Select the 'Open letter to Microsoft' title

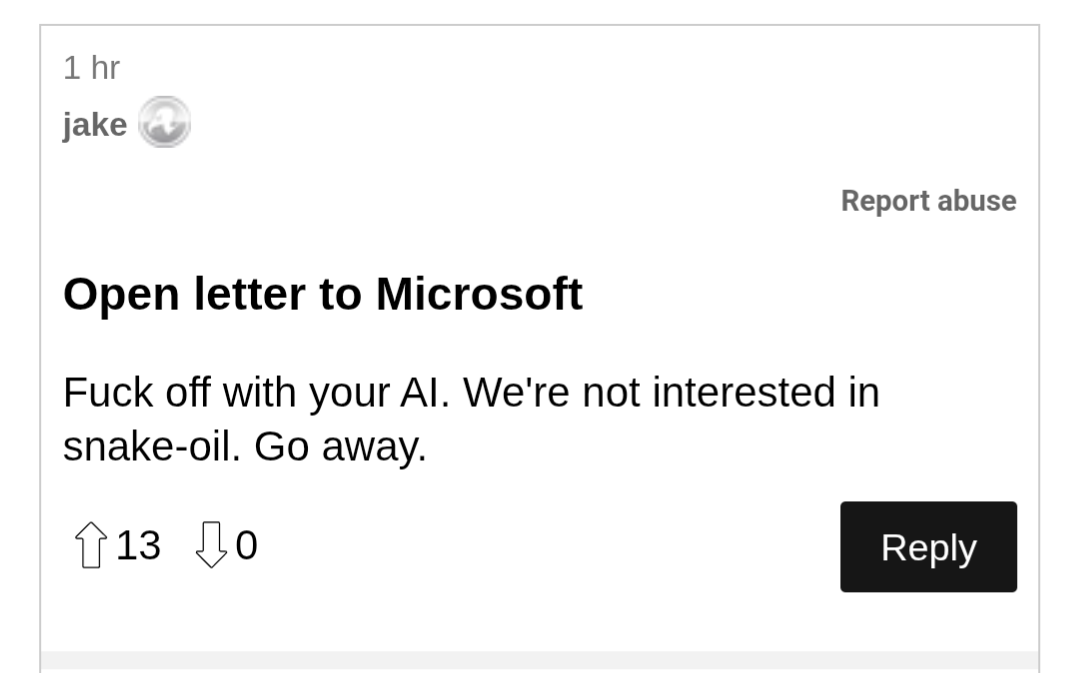tap(322, 294)
